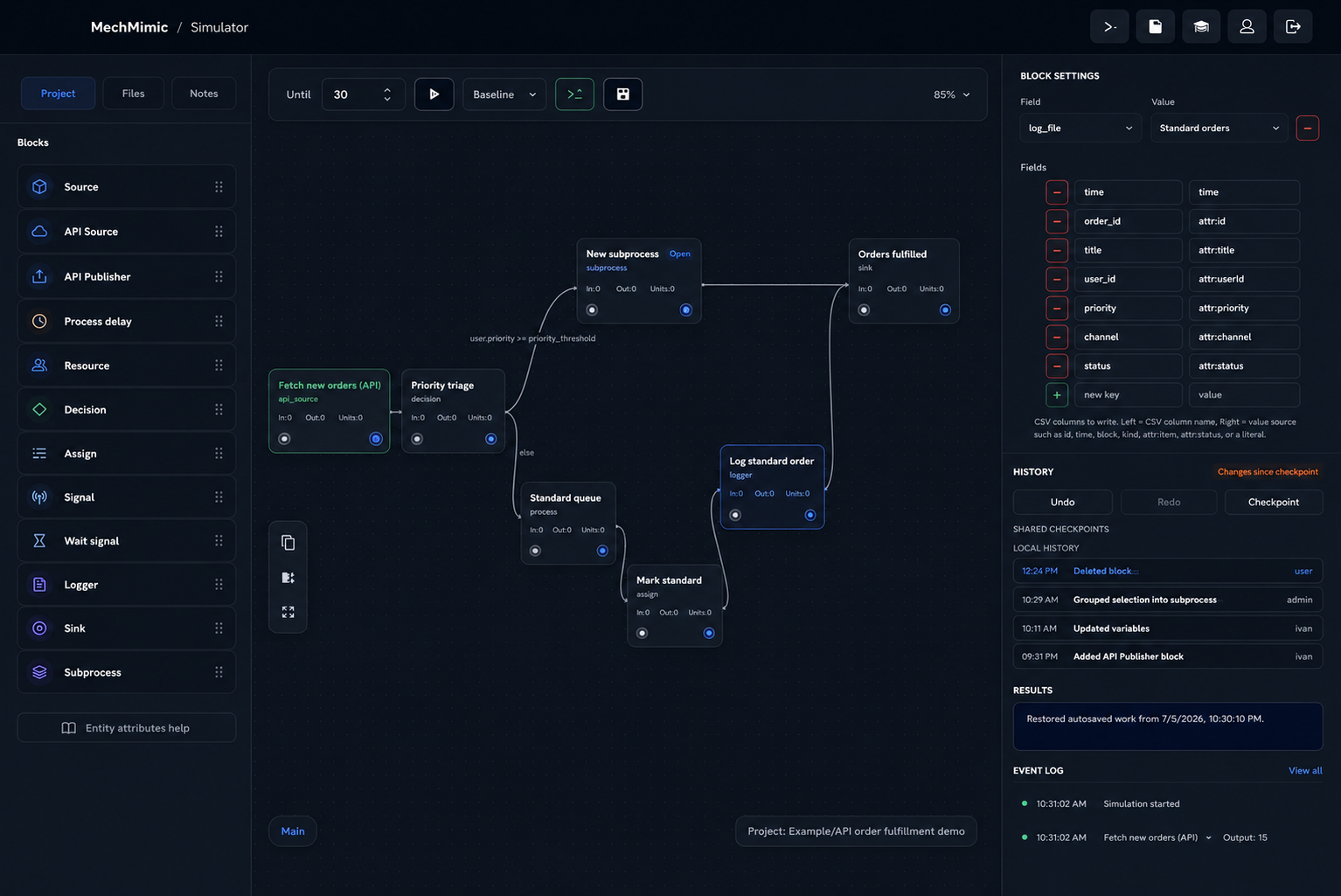Remove the log_file setting with red minus
Image resolution: width=1341 pixels, height=896 pixels.
point(1307,128)
